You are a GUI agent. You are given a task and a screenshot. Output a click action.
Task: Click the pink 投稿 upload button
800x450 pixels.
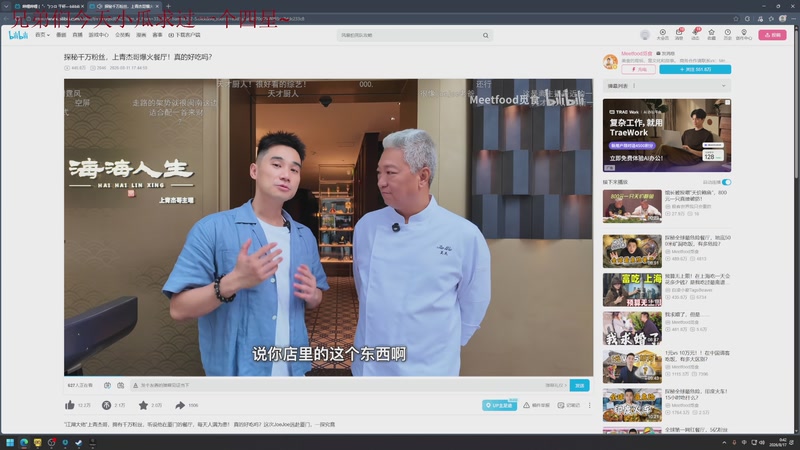point(772,35)
